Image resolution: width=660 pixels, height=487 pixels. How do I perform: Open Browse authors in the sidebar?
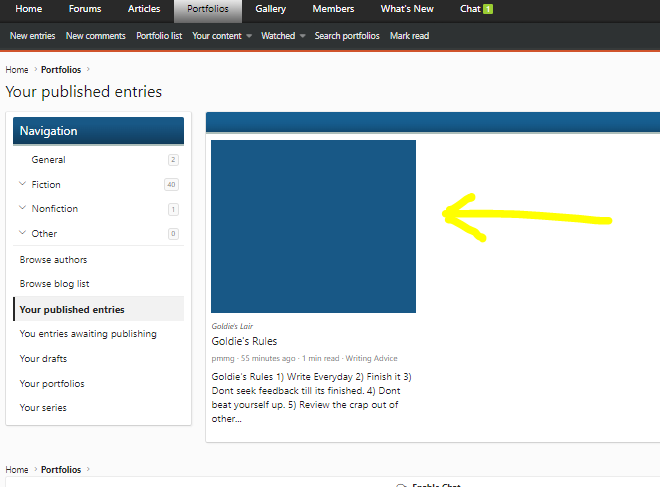pos(53,259)
